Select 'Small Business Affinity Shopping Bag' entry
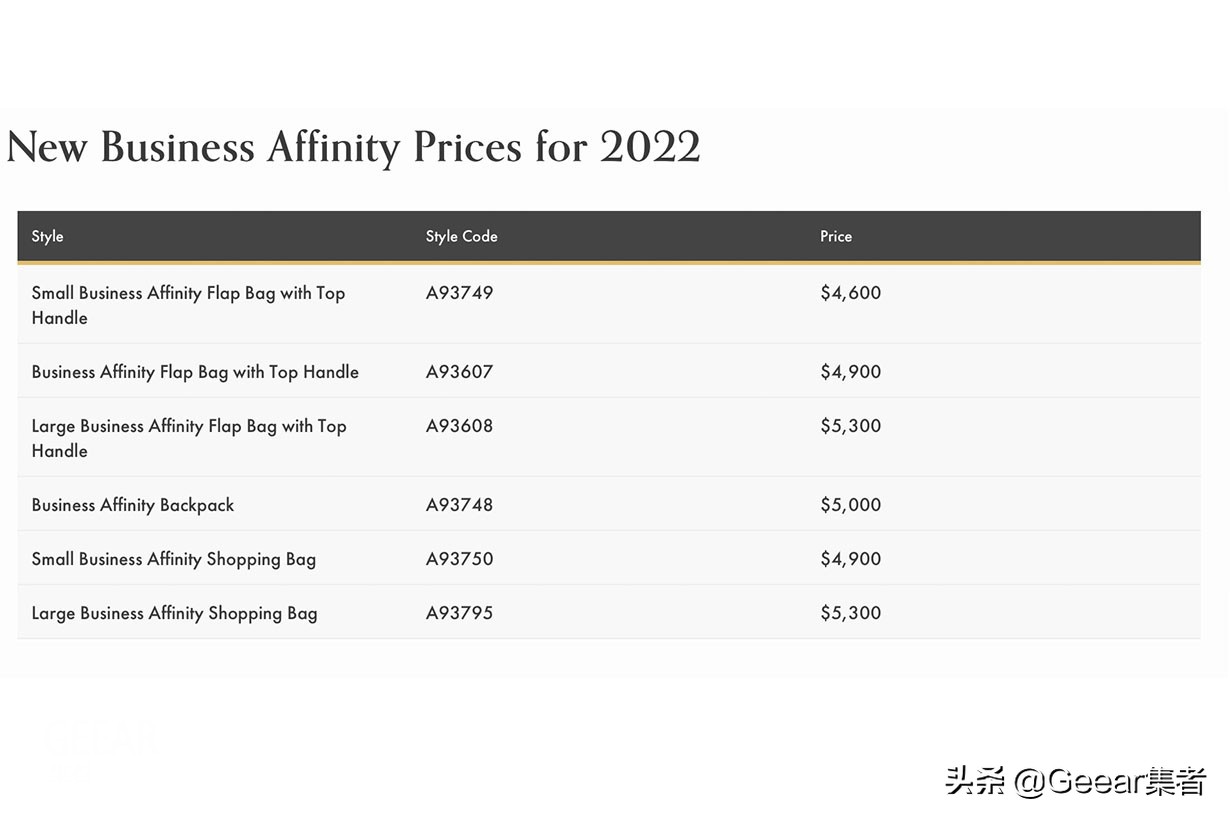 pyautogui.click(x=174, y=559)
